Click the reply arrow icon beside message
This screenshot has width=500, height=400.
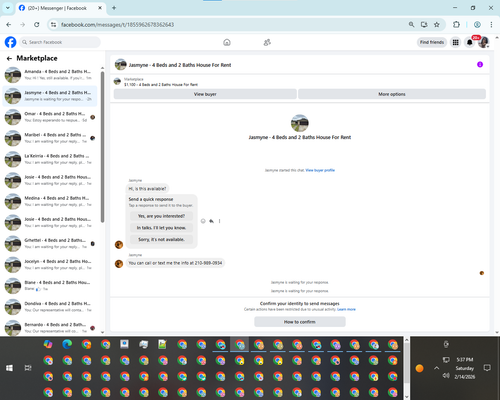coord(211,221)
